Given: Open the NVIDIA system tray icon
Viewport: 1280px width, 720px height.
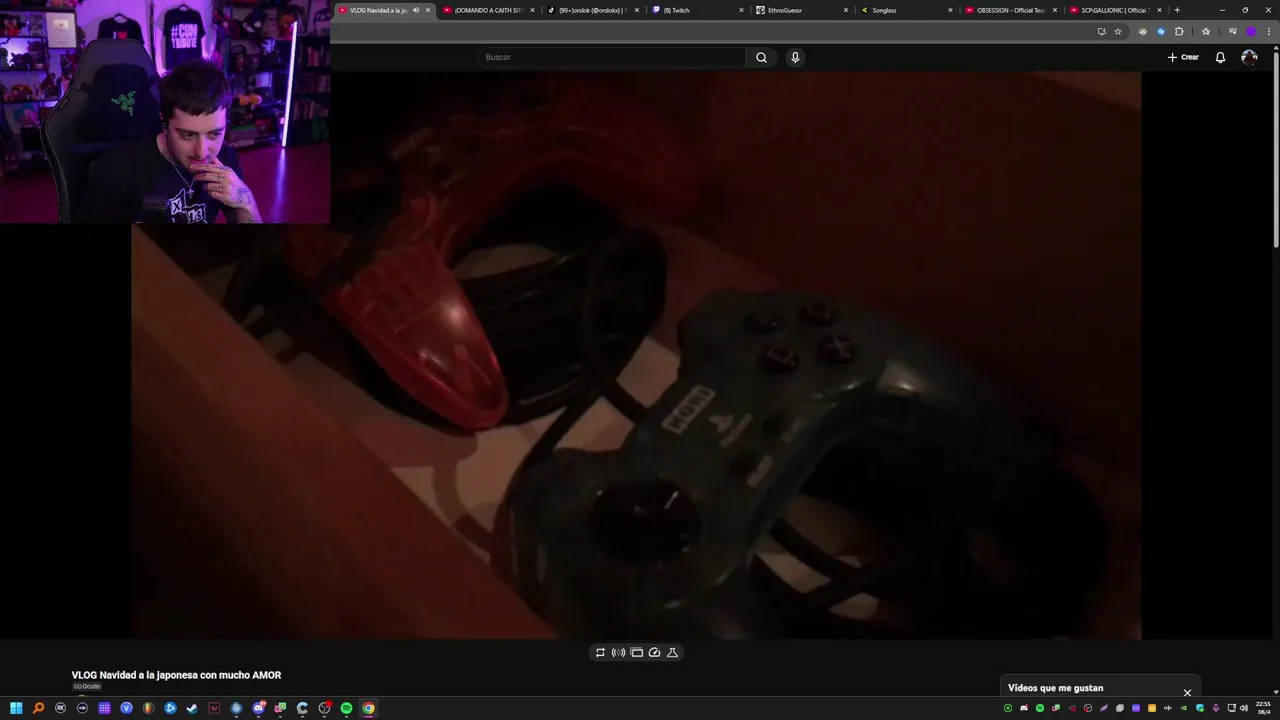Looking at the screenshot, I should 1184,708.
